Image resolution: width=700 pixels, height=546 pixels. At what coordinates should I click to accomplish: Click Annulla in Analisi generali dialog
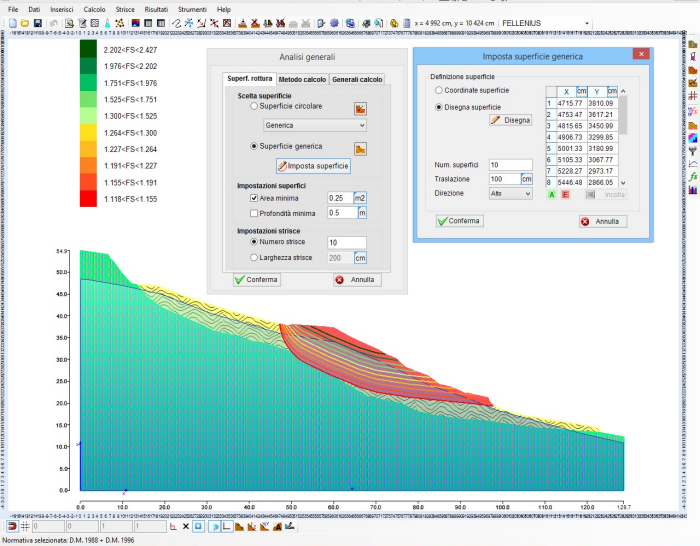pyautogui.click(x=357, y=280)
